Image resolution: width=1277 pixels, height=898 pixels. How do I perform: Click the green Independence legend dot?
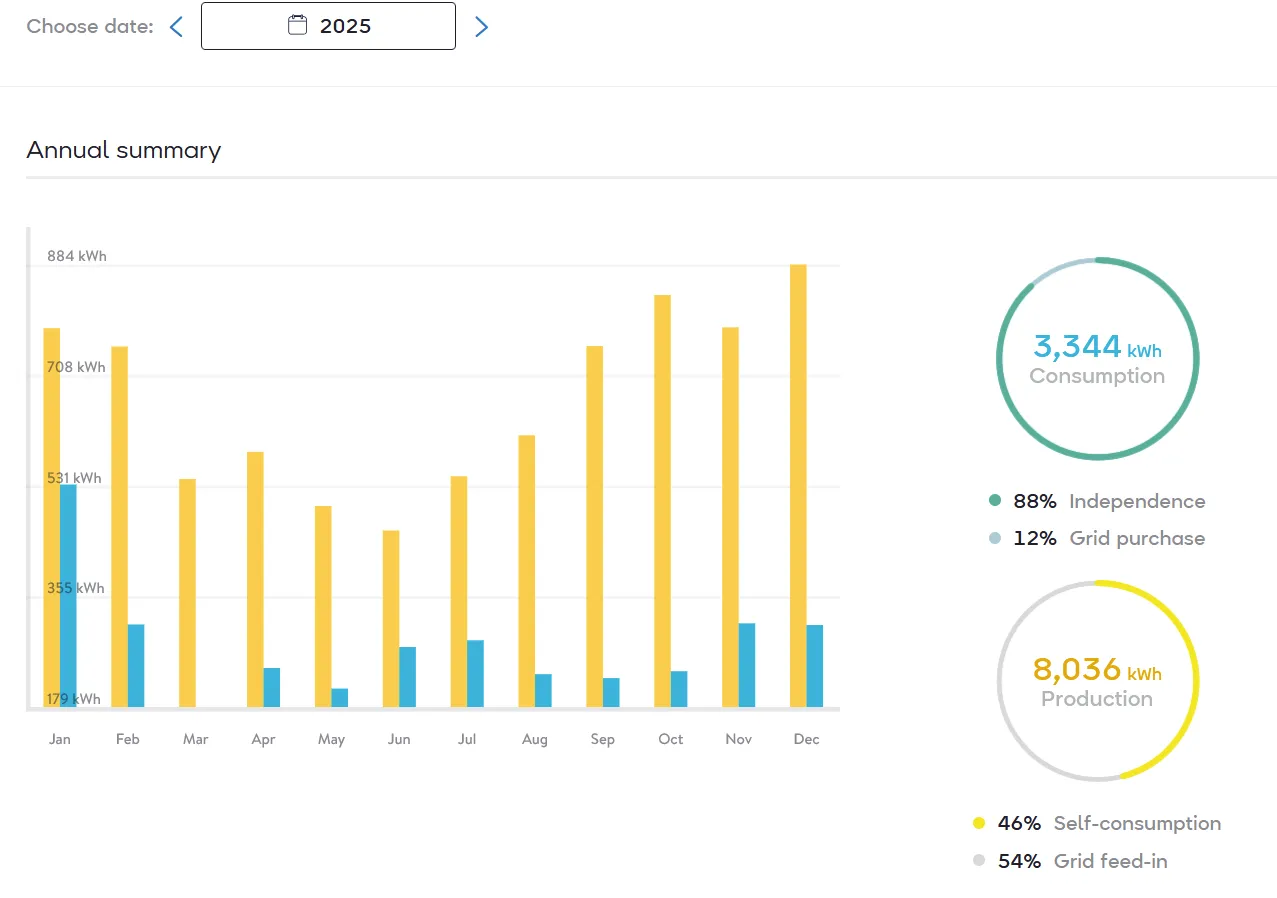click(994, 501)
